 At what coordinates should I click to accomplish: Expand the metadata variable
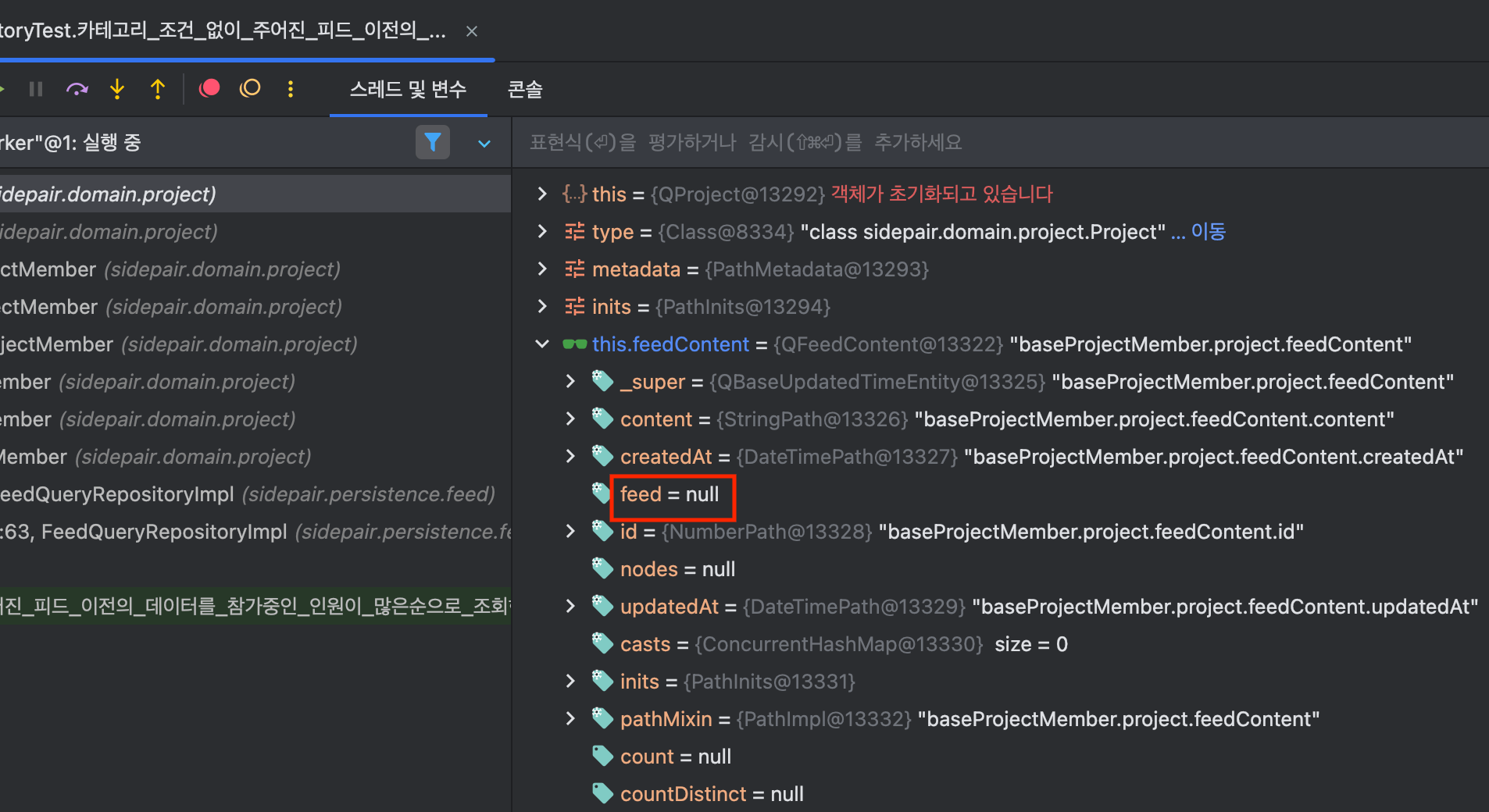click(x=542, y=269)
